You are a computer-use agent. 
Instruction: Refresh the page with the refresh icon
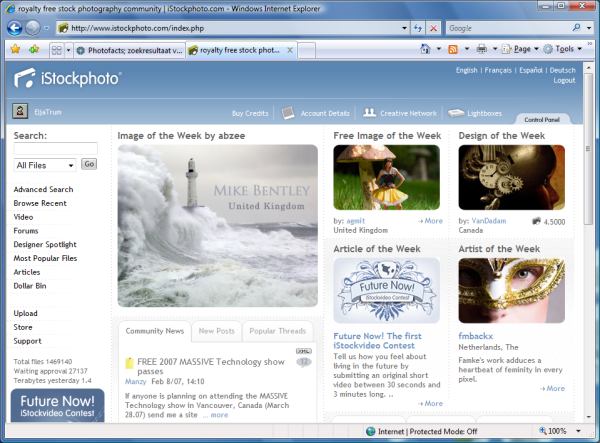coord(418,28)
